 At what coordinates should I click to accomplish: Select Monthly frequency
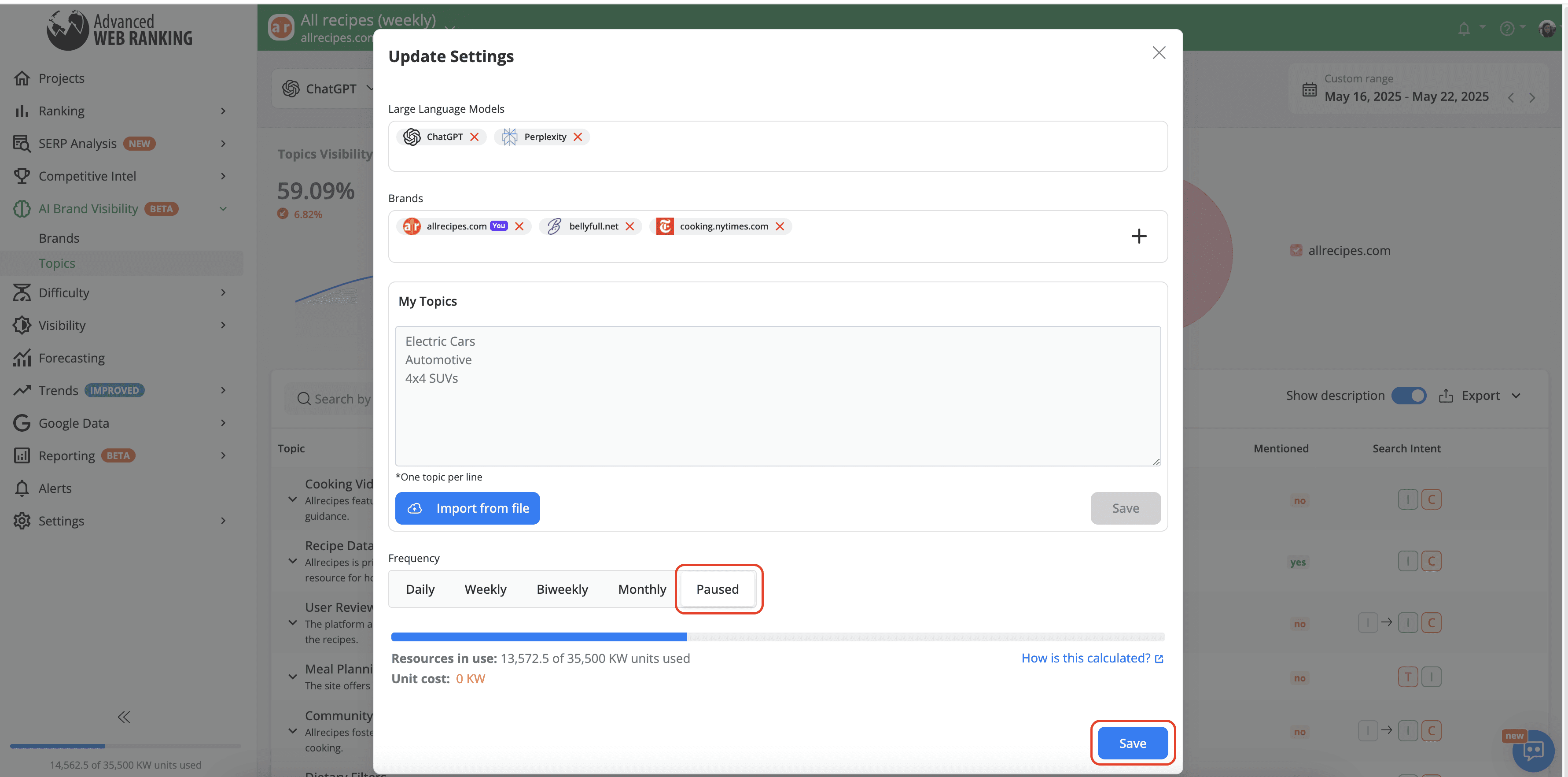[642, 589]
